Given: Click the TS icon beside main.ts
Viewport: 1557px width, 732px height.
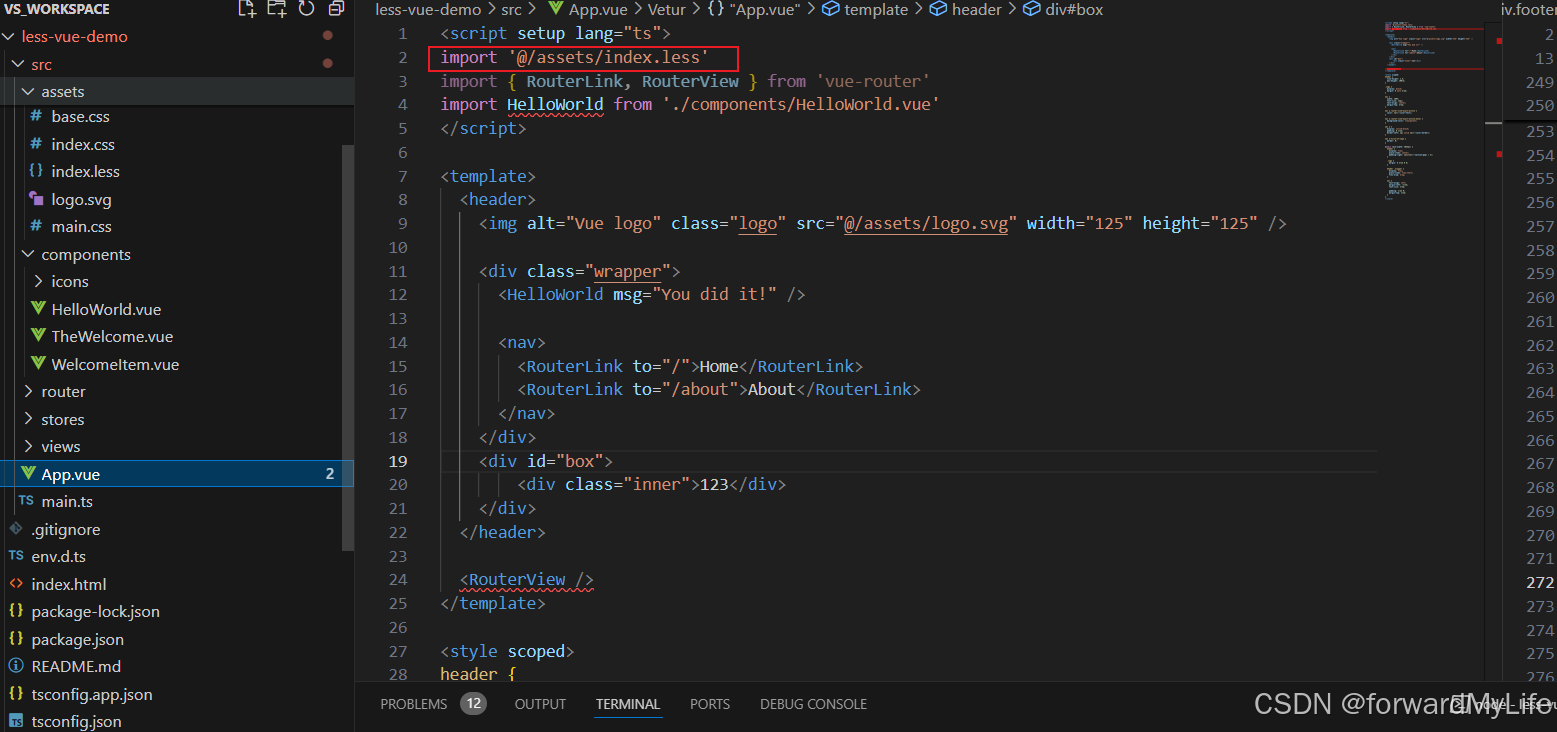Looking at the screenshot, I should (26, 501).
